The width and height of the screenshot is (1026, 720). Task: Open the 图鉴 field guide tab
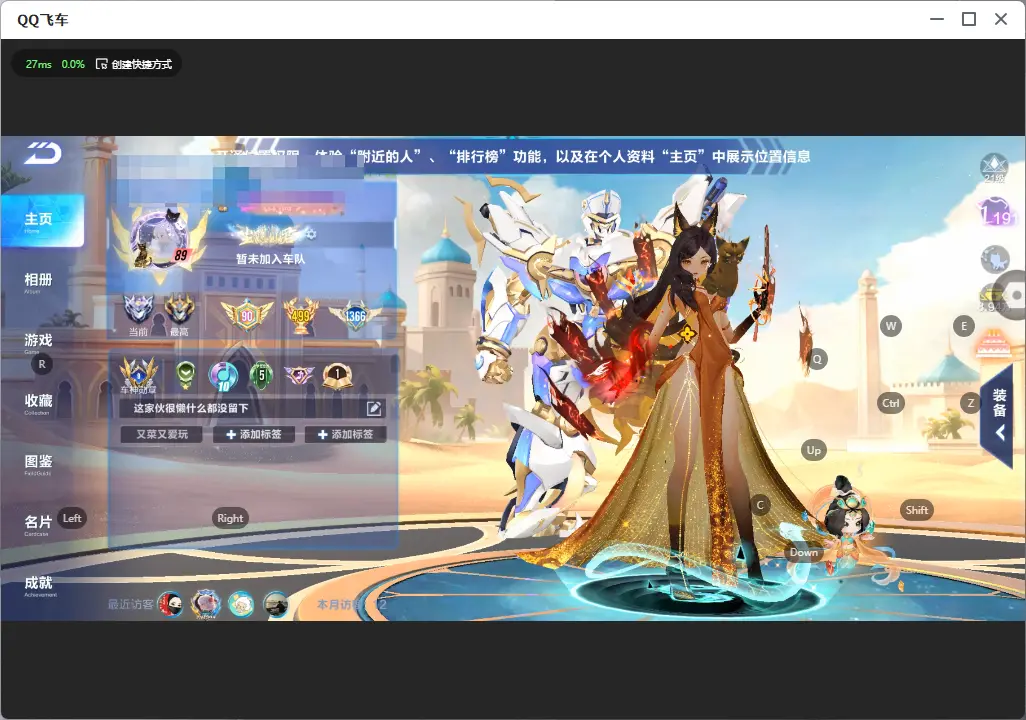click(38, 463)
